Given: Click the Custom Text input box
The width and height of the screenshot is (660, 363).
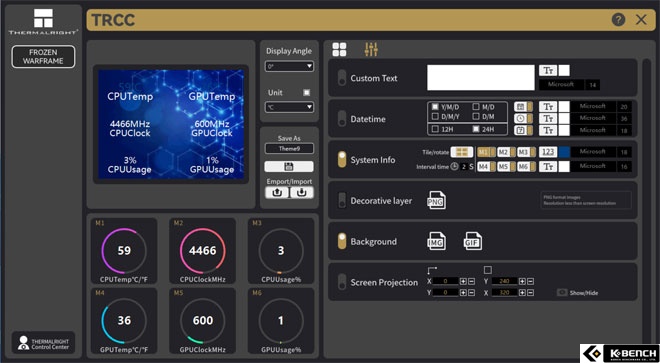Looking at the screenshot, I should click(x=481, y=77).
